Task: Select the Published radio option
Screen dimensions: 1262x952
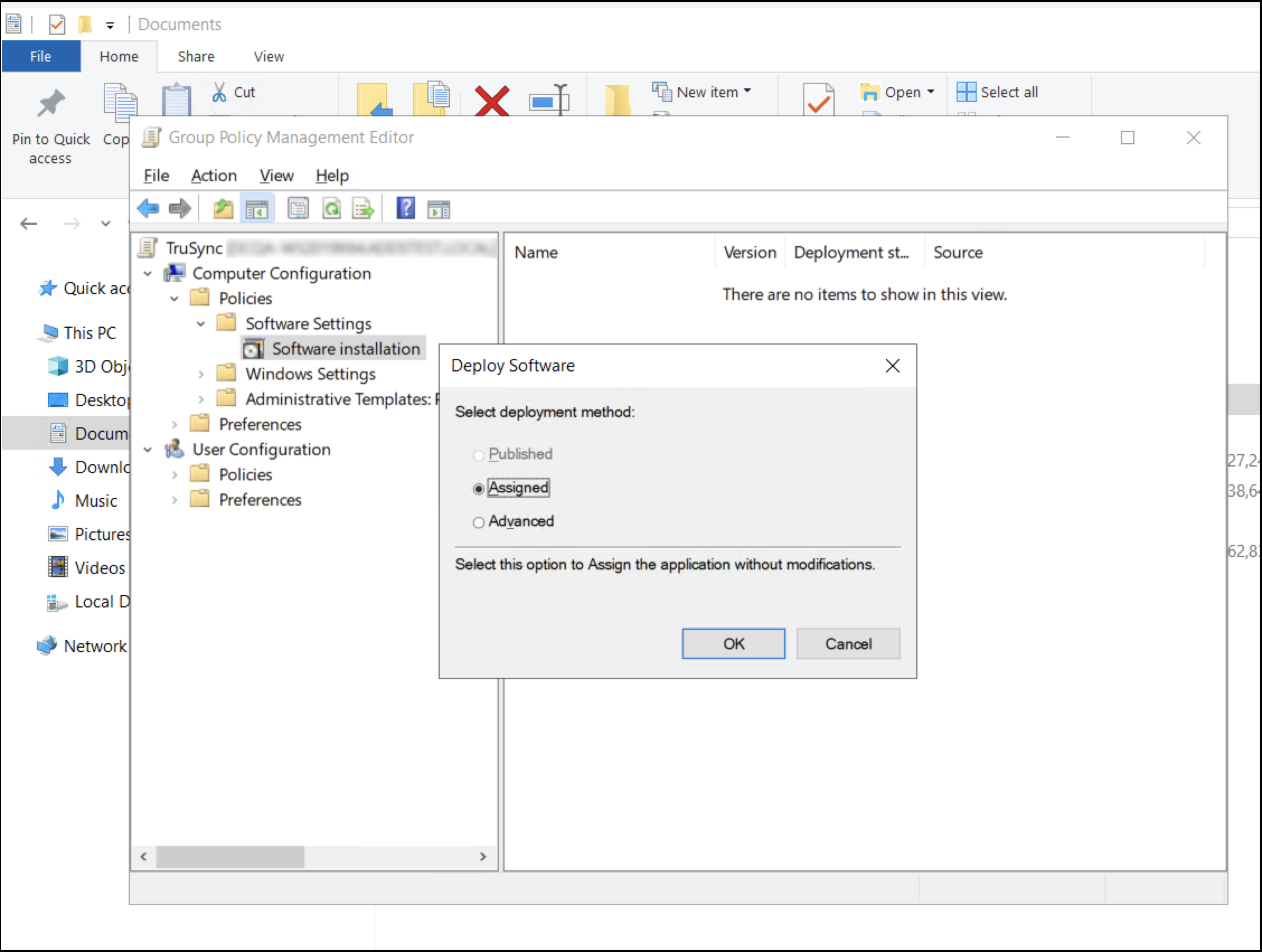Action: click(x=479, y=455)
